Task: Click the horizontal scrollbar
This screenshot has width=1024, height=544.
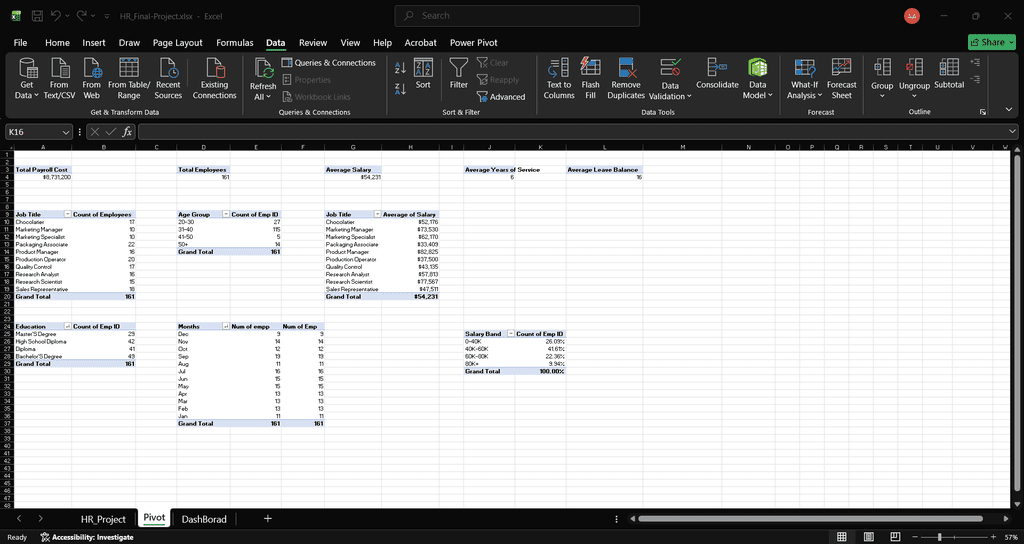Action: [x=810, y=519]
